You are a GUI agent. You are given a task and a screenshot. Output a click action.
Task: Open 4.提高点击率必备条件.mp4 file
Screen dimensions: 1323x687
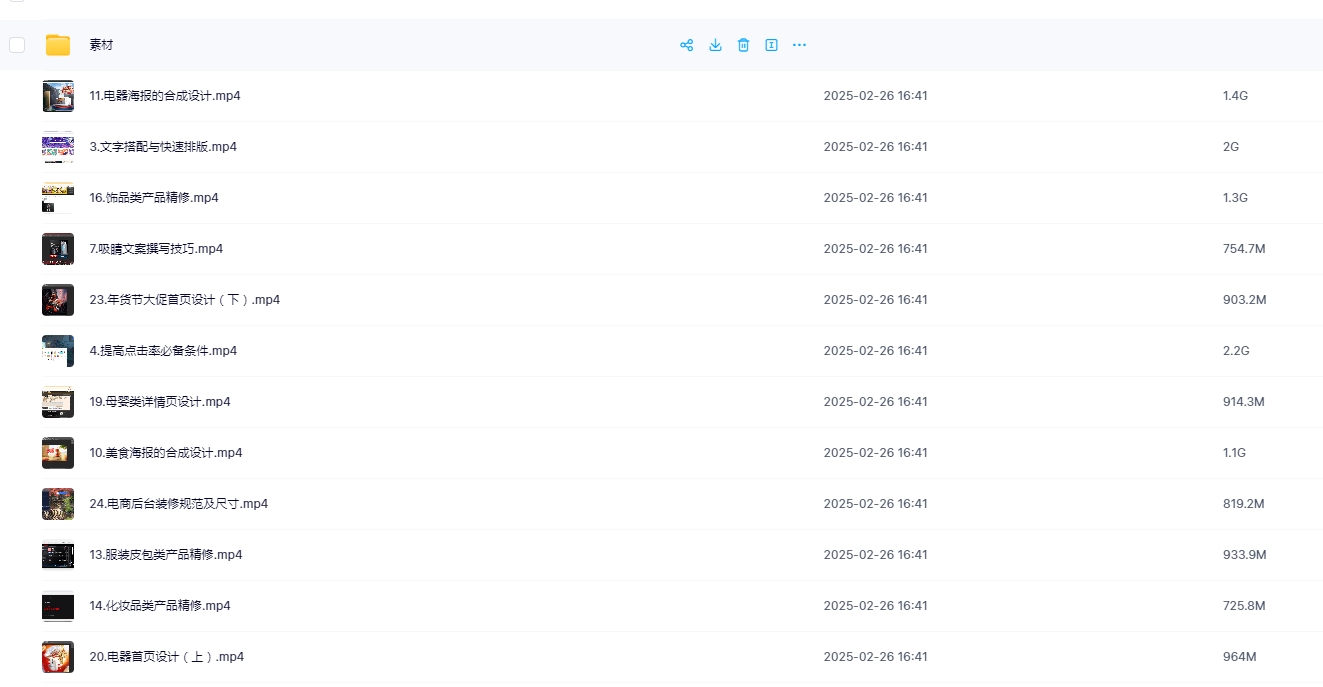(163, 351)
